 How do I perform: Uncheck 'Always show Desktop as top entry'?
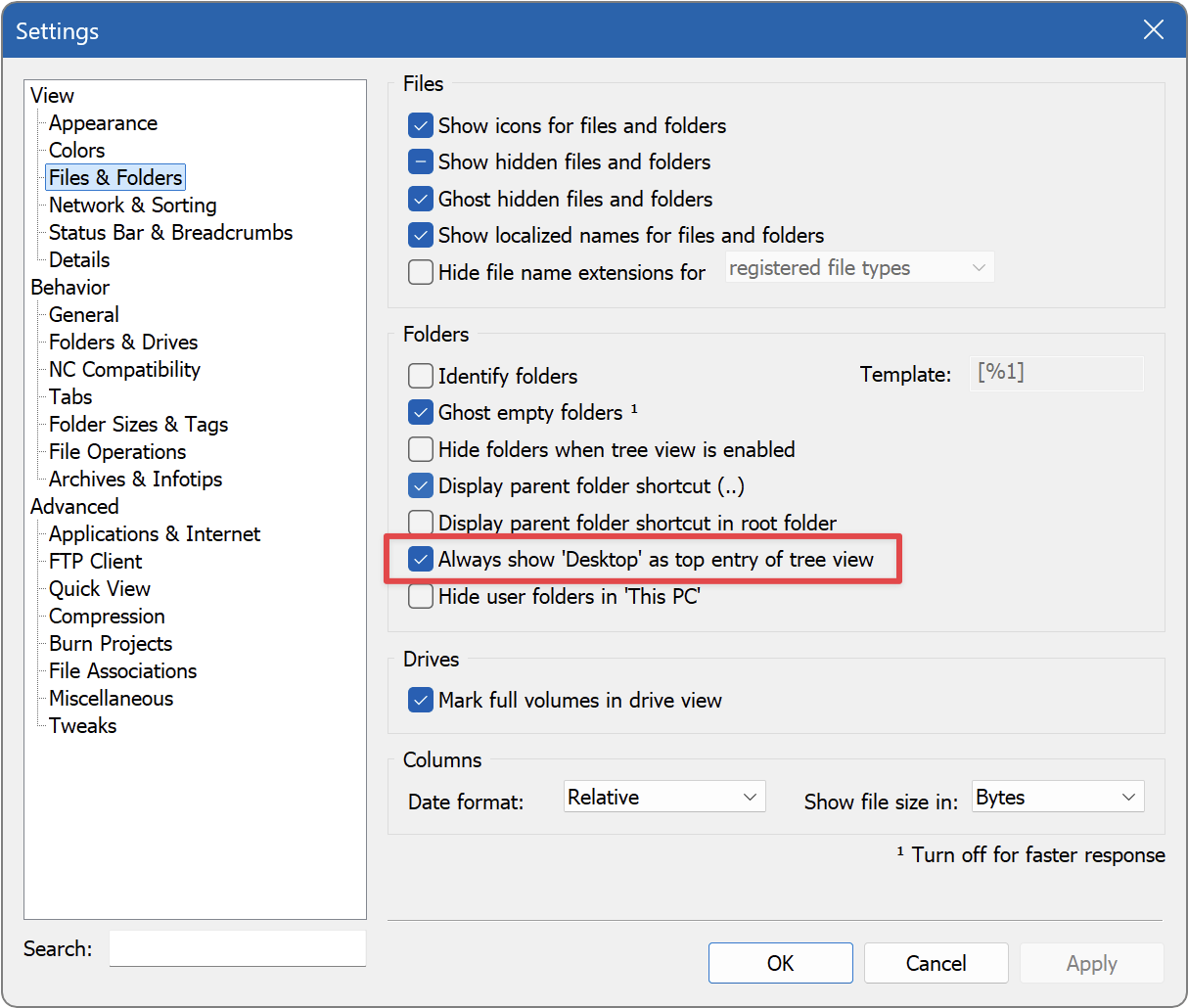(421, 560)
